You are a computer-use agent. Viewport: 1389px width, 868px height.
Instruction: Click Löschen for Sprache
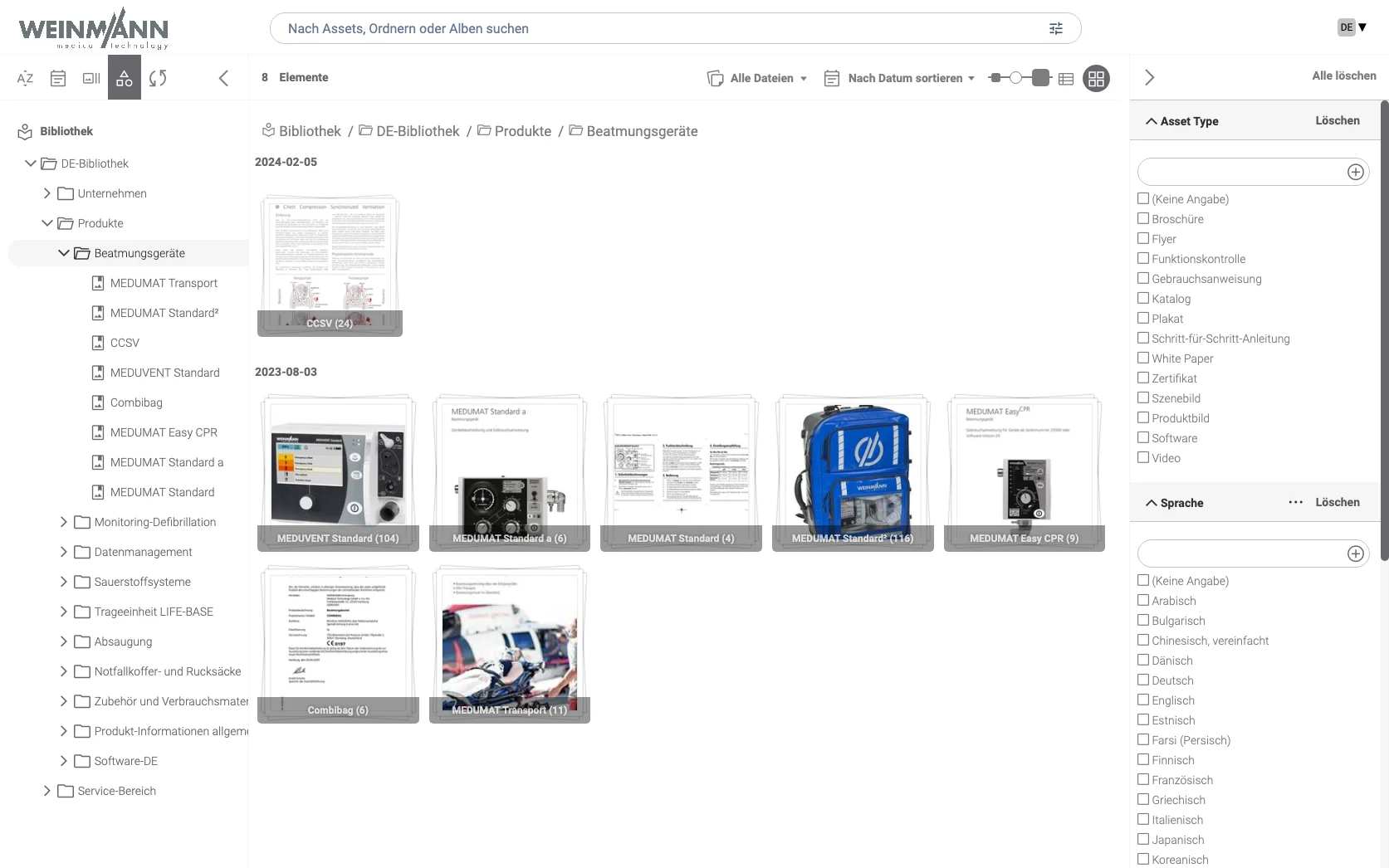coord(1338,502)
